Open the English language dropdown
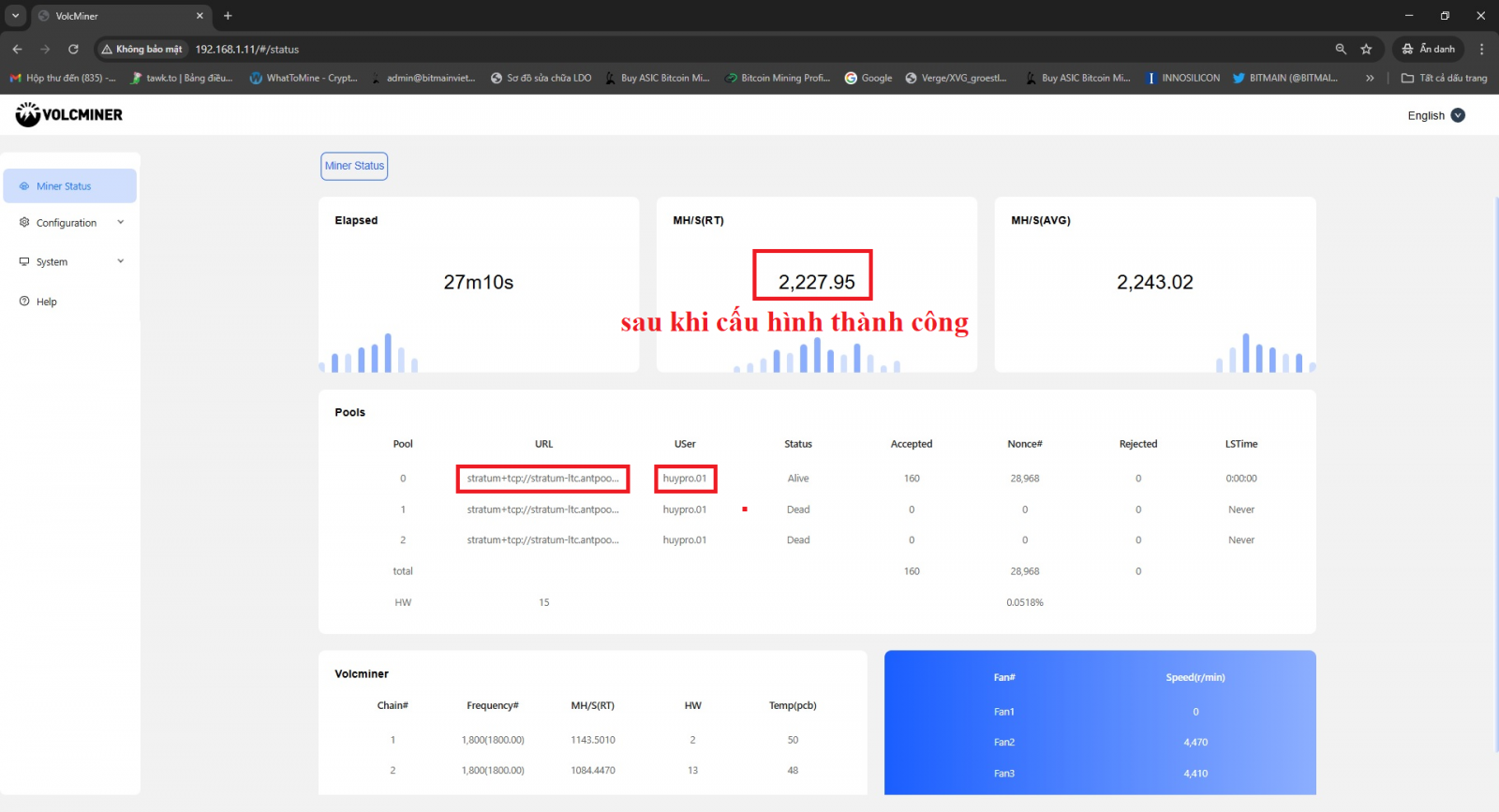This screenshot has width=1499, height=812. coord(1435,115)
